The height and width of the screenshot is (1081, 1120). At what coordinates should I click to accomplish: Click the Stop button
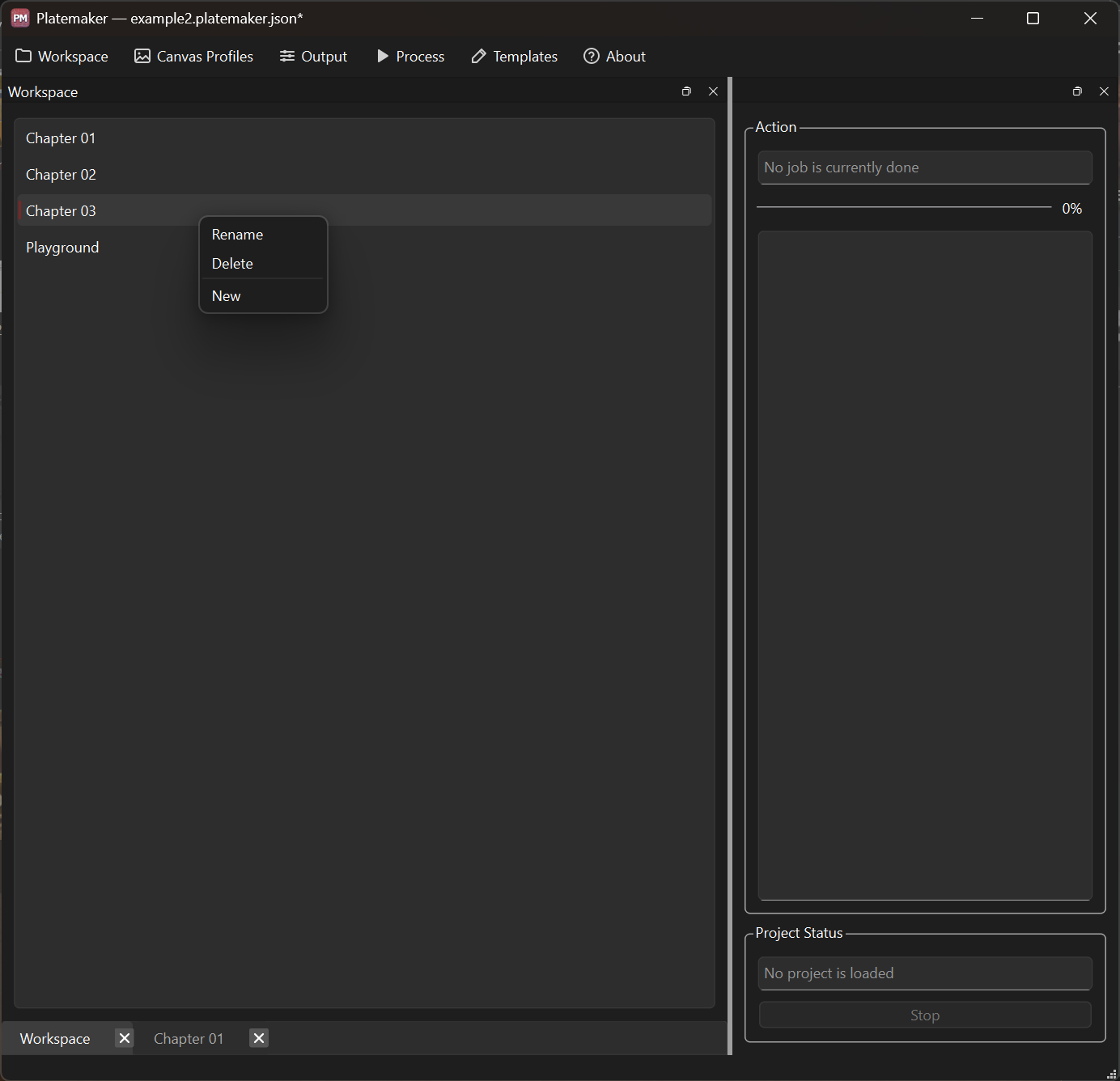pos(925,1015)
